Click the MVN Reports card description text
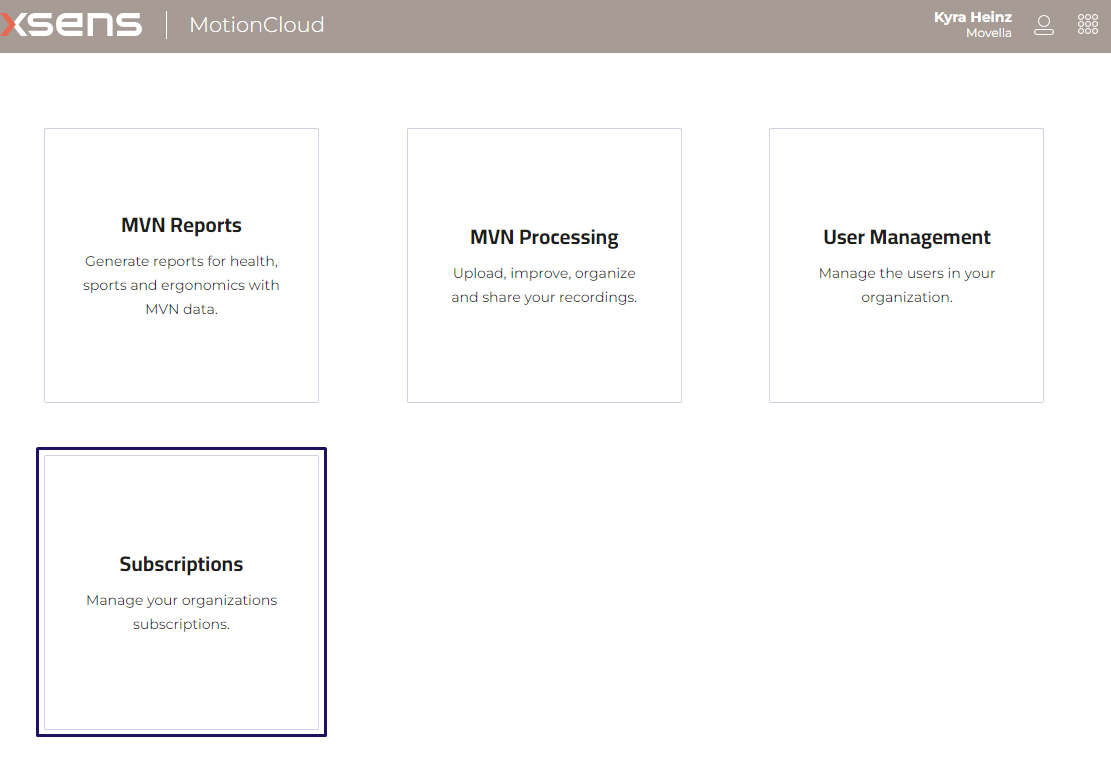Viewport: 1111px width, 767px height. pyautogui.click(x=181, y=284)
